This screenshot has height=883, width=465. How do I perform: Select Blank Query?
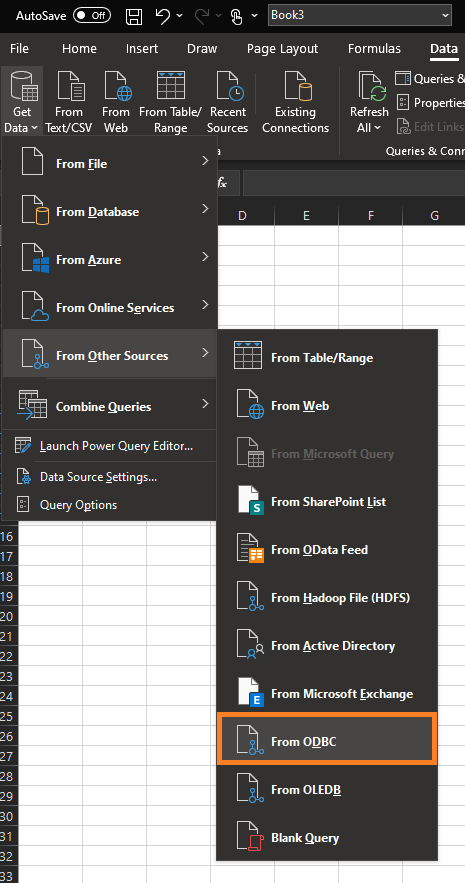pos(327,838)
